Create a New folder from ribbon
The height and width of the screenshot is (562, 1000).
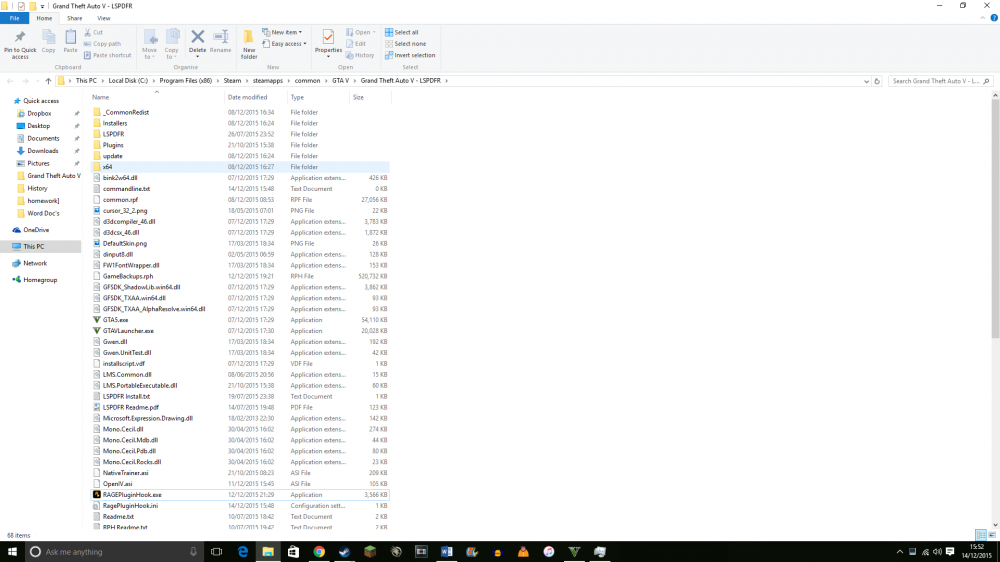[x=249, y=44]
